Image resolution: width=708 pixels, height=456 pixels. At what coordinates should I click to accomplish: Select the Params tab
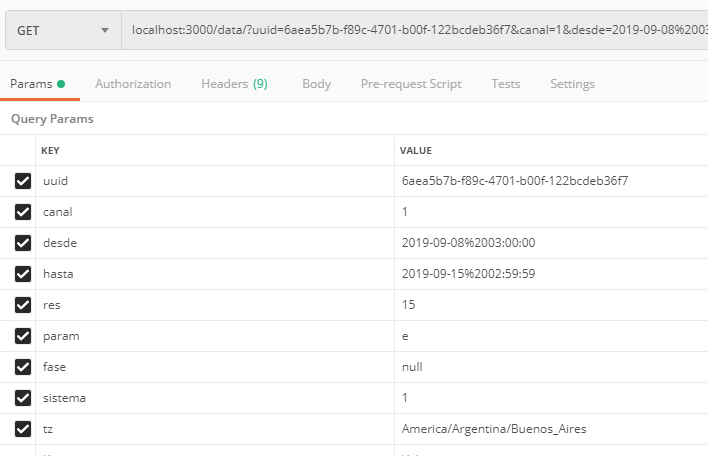(31, 84)
